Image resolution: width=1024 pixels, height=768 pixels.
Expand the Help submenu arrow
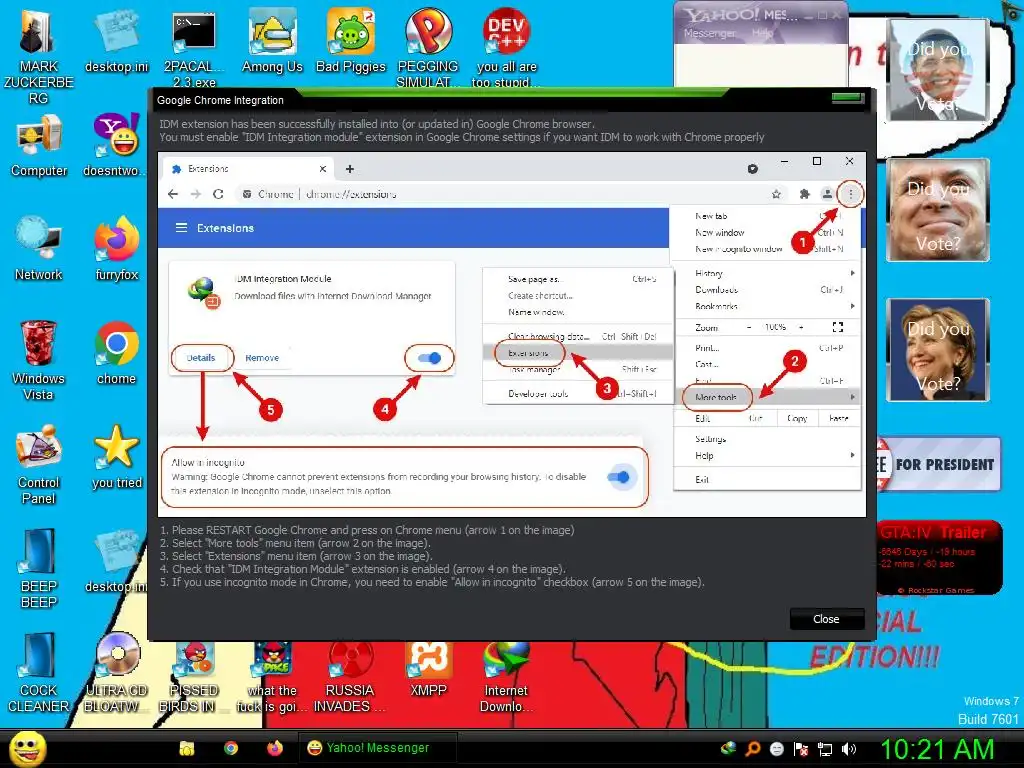(x=852, y=455)
